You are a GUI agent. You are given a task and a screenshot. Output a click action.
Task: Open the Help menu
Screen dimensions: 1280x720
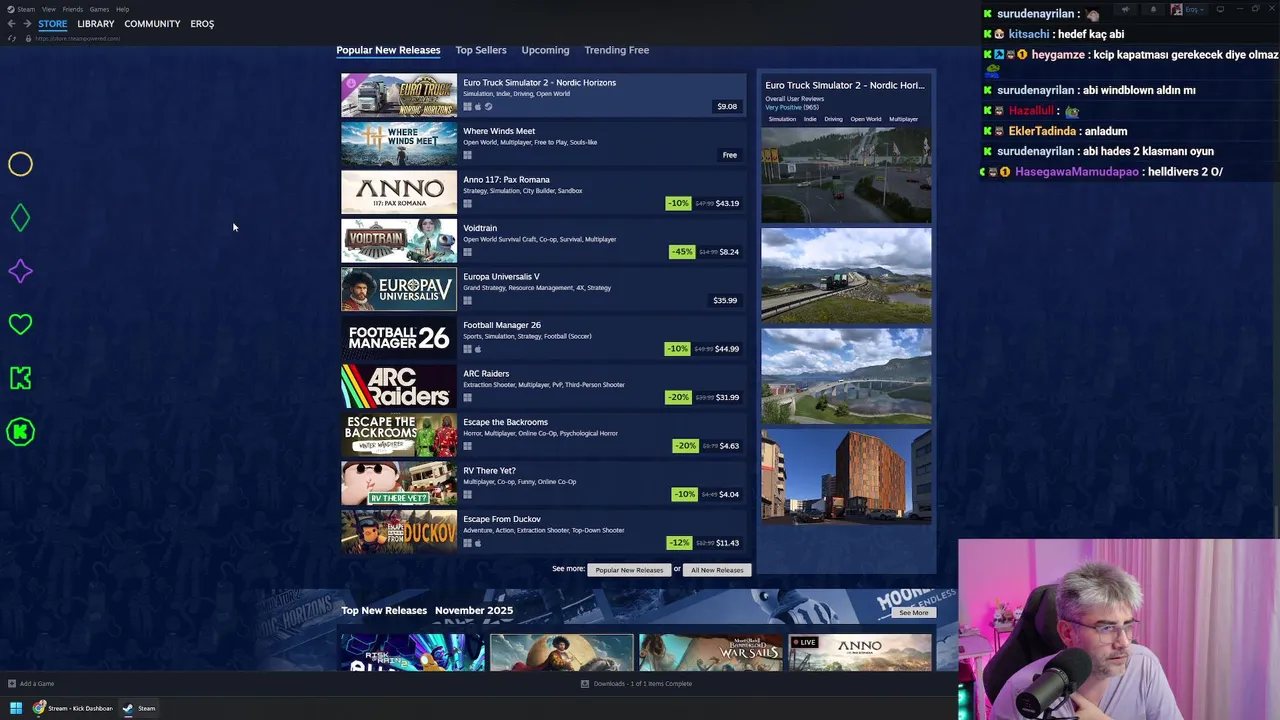pos(122,9)
